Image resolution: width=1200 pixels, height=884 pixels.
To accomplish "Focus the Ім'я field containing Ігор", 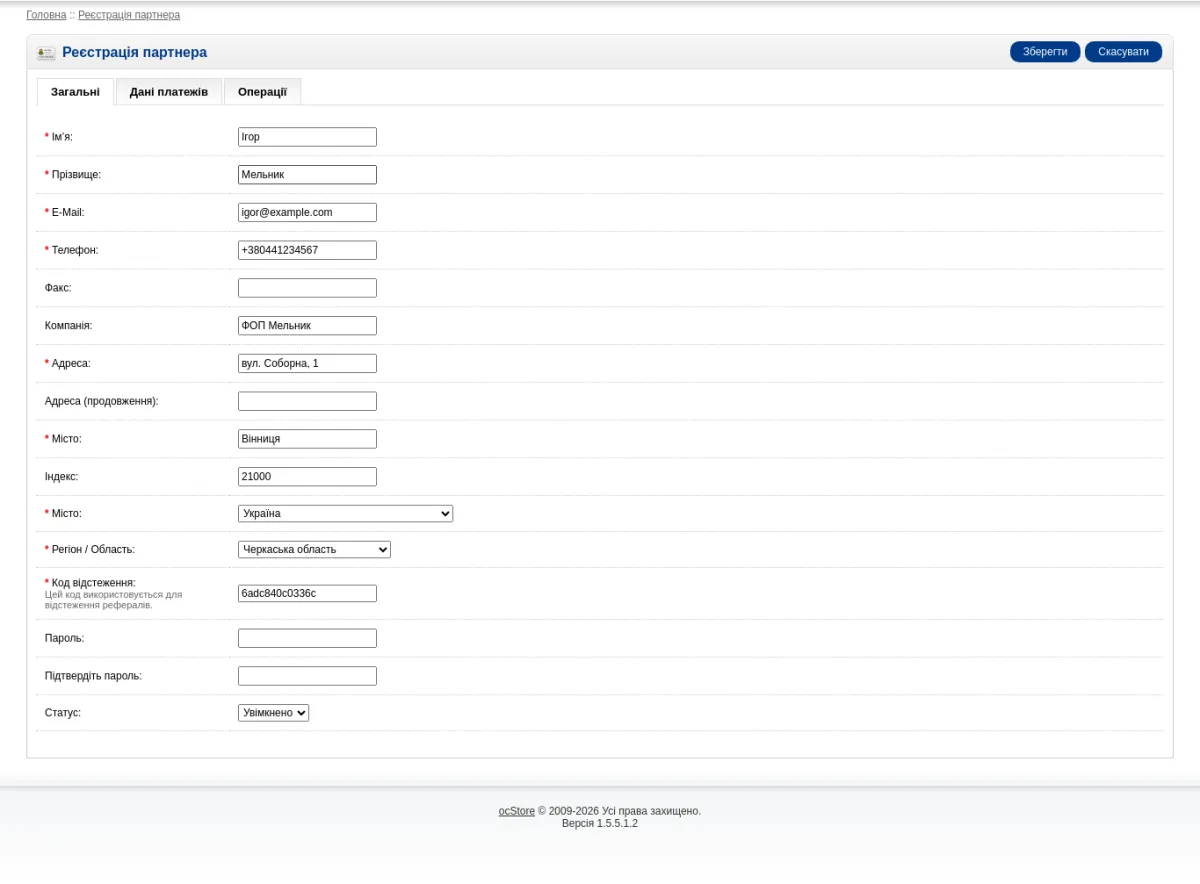I will pos(307,137).
